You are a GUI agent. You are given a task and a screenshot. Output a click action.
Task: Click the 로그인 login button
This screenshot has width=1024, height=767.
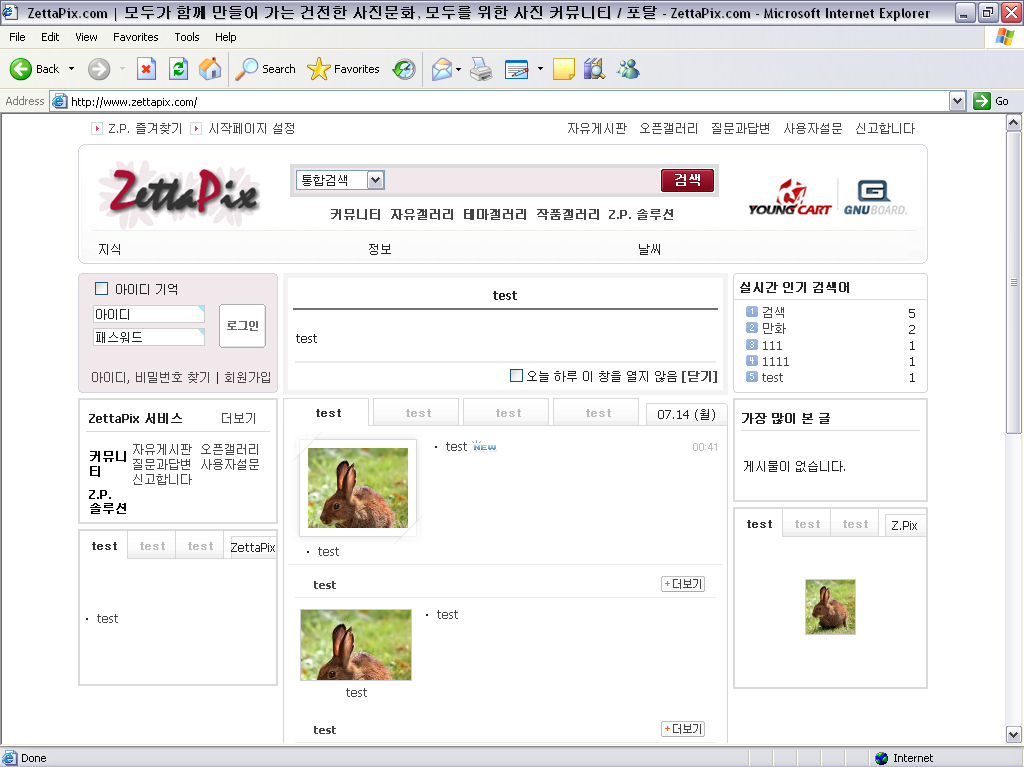(x=242, y=326)
